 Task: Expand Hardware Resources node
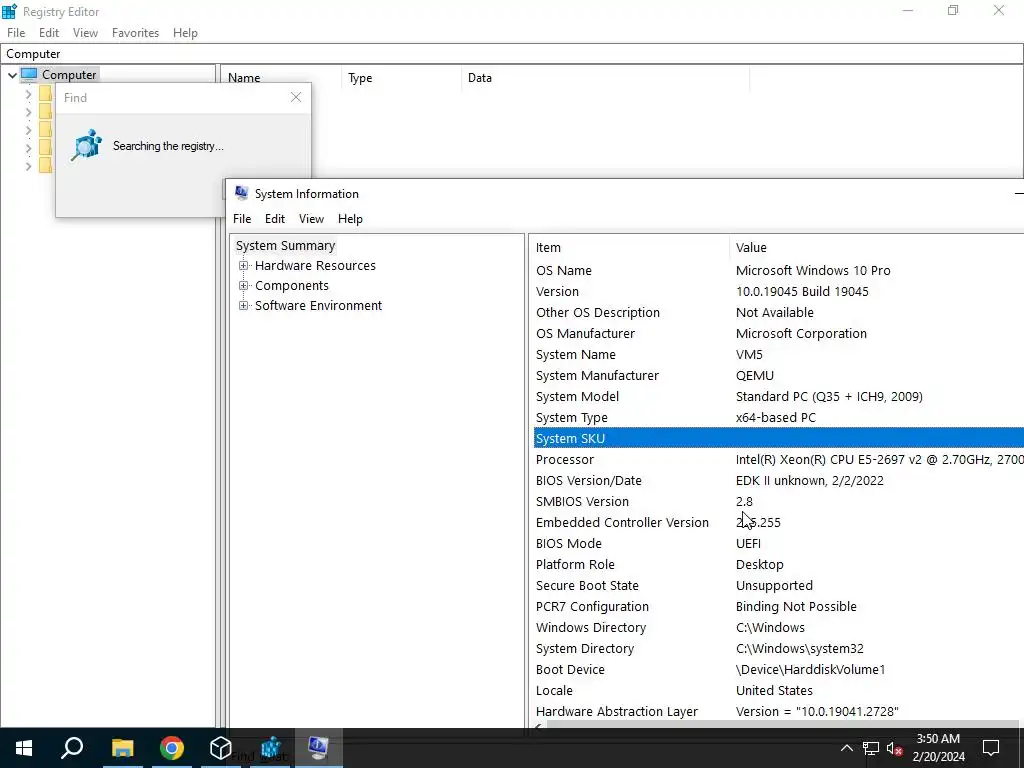coord(244,265)
